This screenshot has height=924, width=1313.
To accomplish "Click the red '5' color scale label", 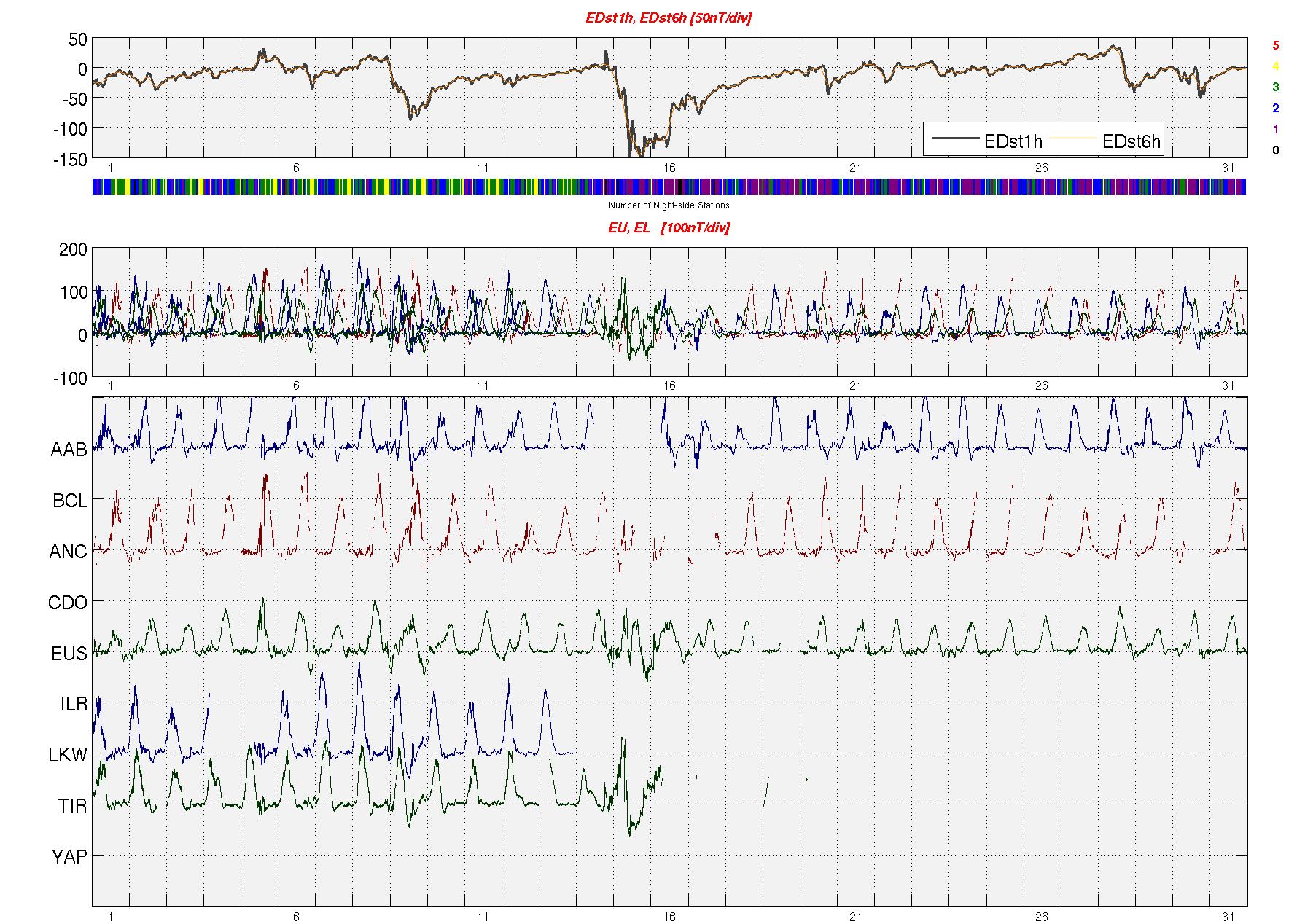I will click(x=1275, y=45).
